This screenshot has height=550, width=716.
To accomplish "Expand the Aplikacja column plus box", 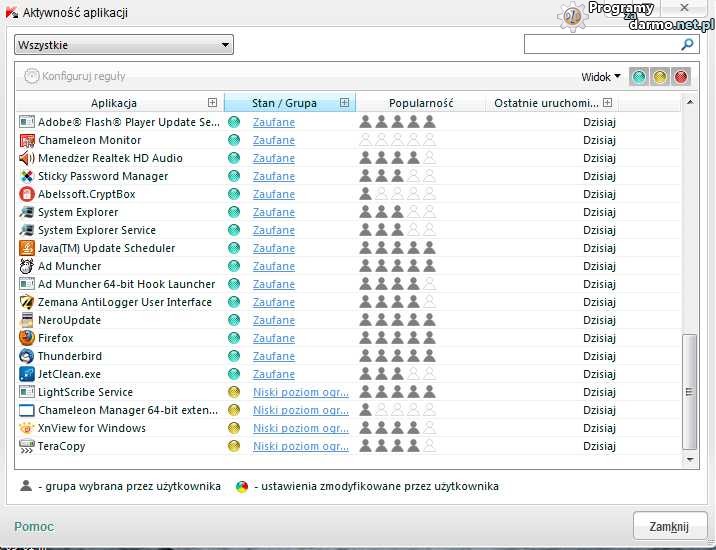I will point(212,103).
